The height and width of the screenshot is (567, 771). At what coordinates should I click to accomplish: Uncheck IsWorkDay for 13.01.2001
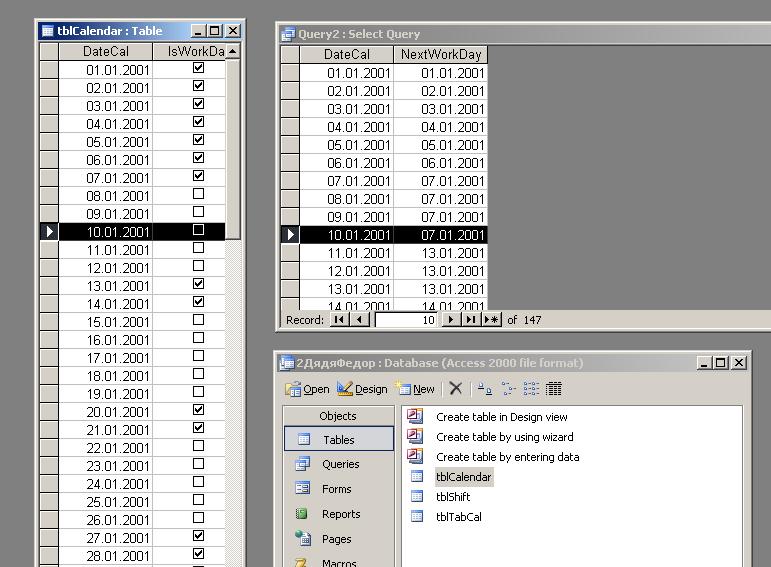coord(198,284)
